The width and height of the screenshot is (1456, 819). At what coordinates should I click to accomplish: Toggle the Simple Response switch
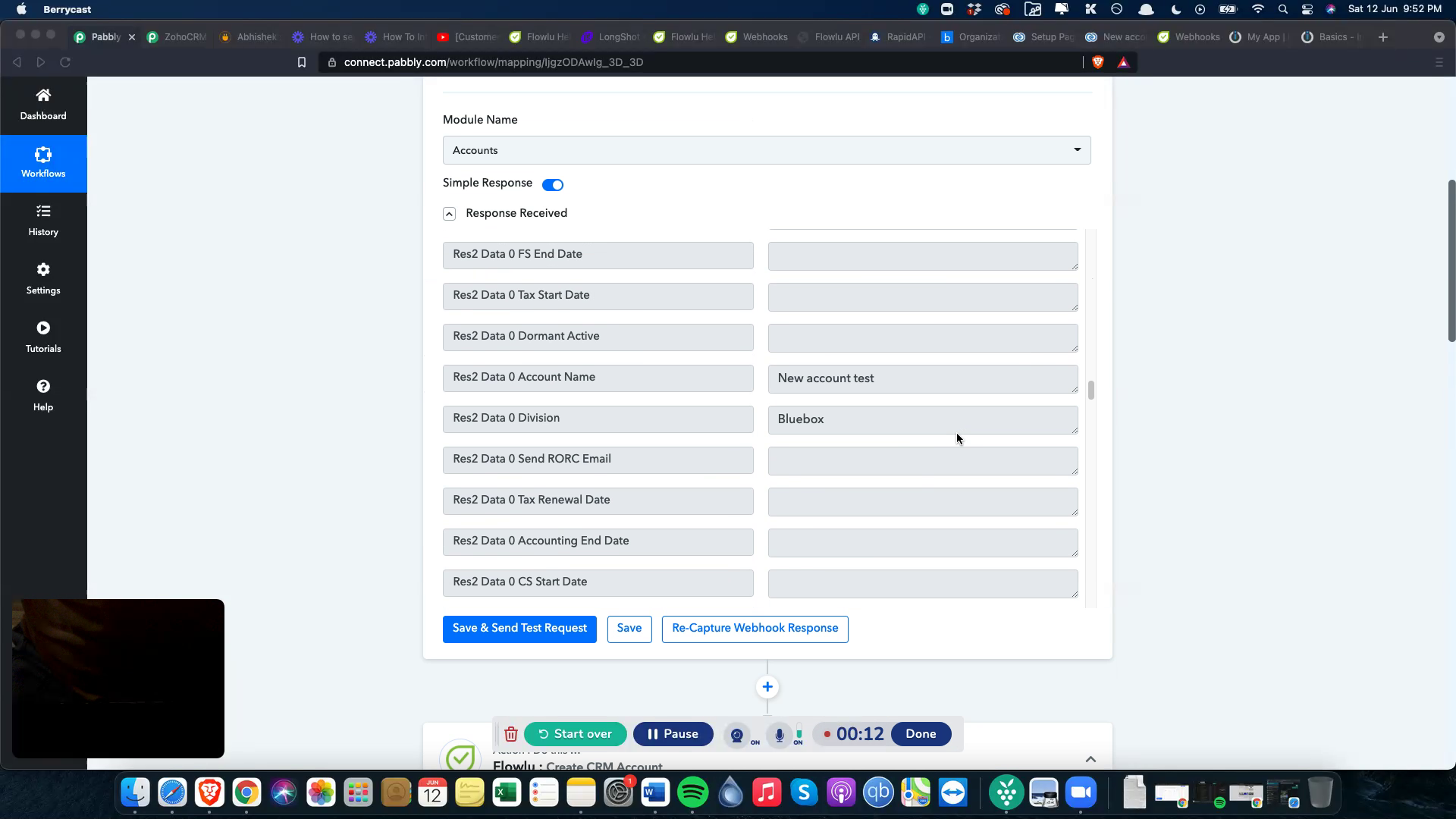click(x=554, y=184)
